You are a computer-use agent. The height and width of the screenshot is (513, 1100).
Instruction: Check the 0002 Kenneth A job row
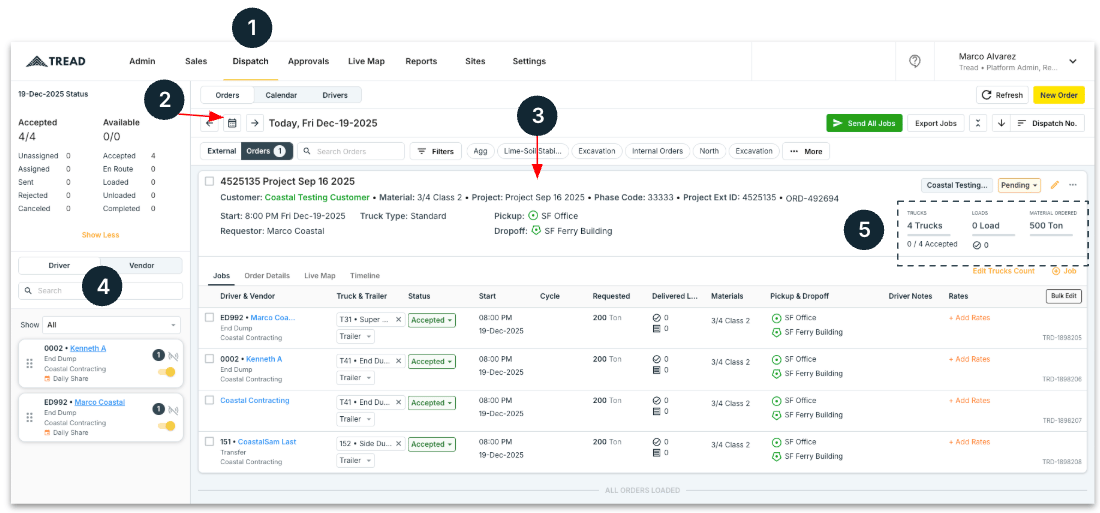pos(209,359)
